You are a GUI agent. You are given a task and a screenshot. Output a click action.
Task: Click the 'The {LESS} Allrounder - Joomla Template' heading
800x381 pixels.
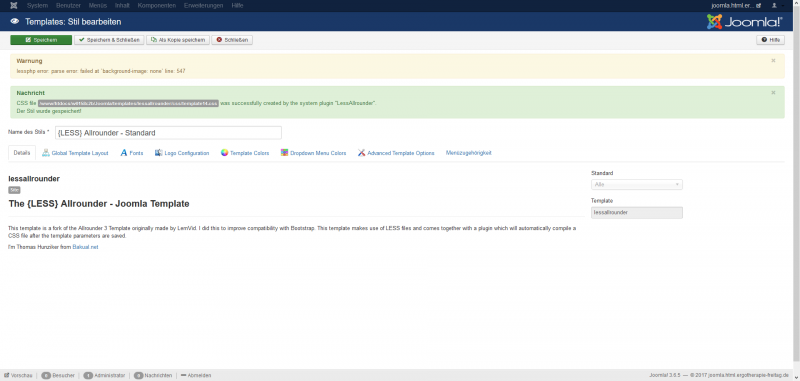(99, 204)
